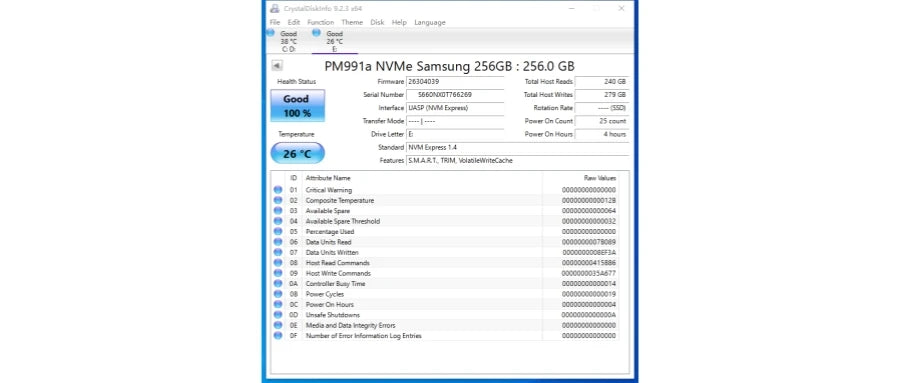Viewport: 900px width, 383px height.
Task: Select the Composite Temperature attribute name
Action: tap(340, 200)
